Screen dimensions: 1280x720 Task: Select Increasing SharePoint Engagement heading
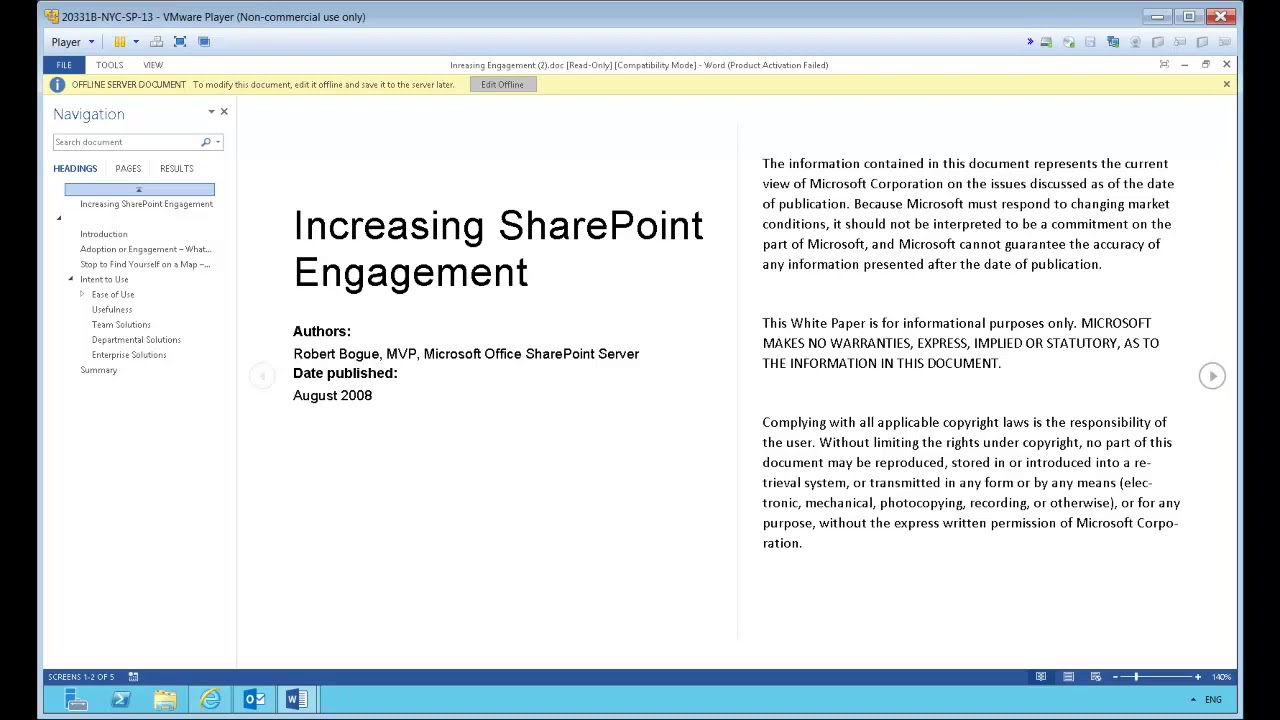[146, 204]
